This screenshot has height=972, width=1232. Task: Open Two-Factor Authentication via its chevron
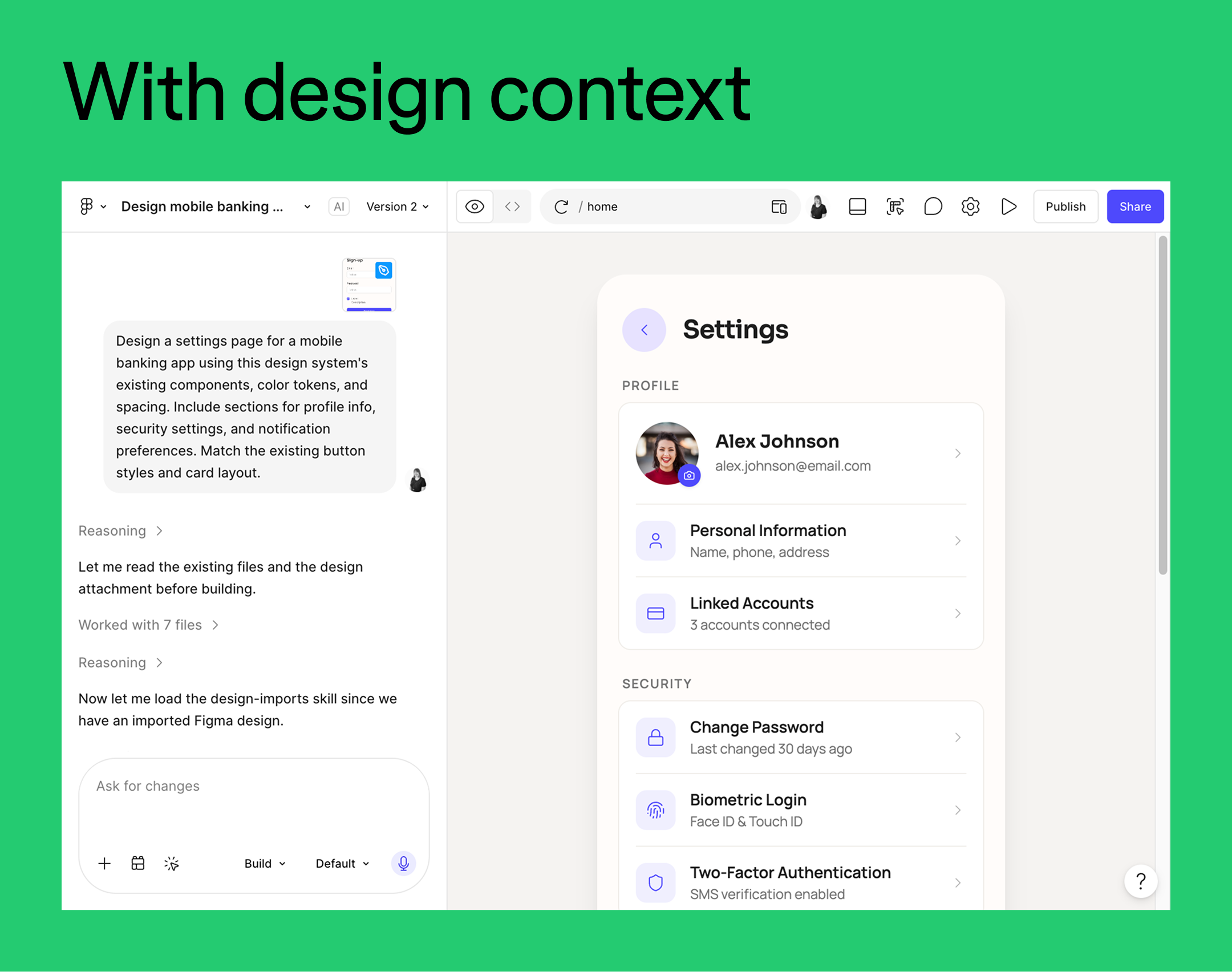[958, 883]
